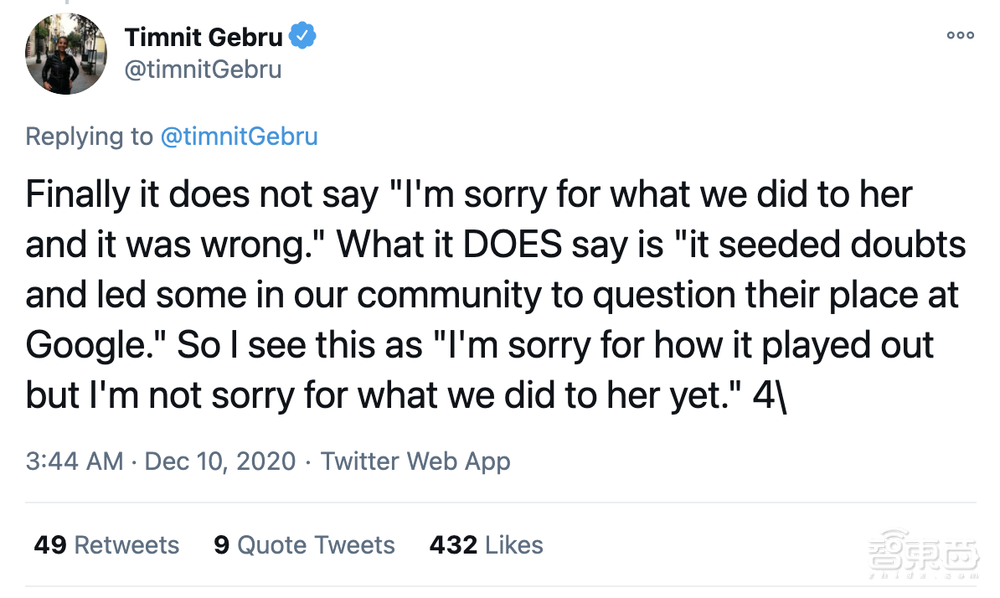Viewport: 1000px width, 598px height.
Task: Follow the Replying to @timnitGebru mention link
Action: [239, 137]
